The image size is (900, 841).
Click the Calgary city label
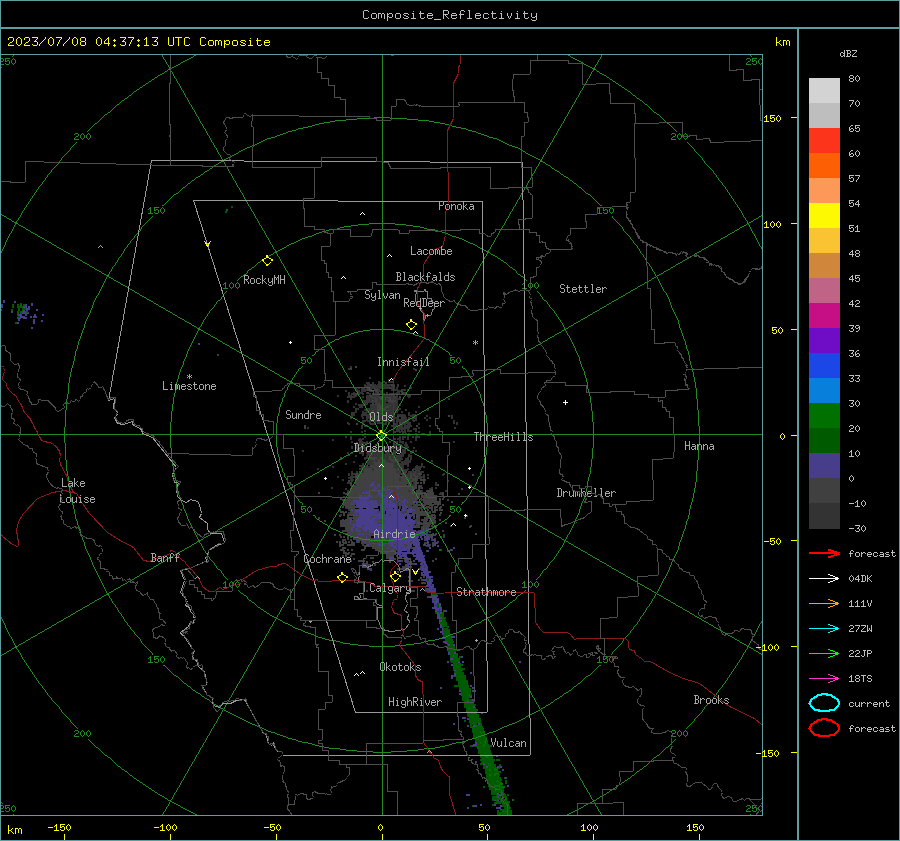pyautogui.click(x=390, y=588)
